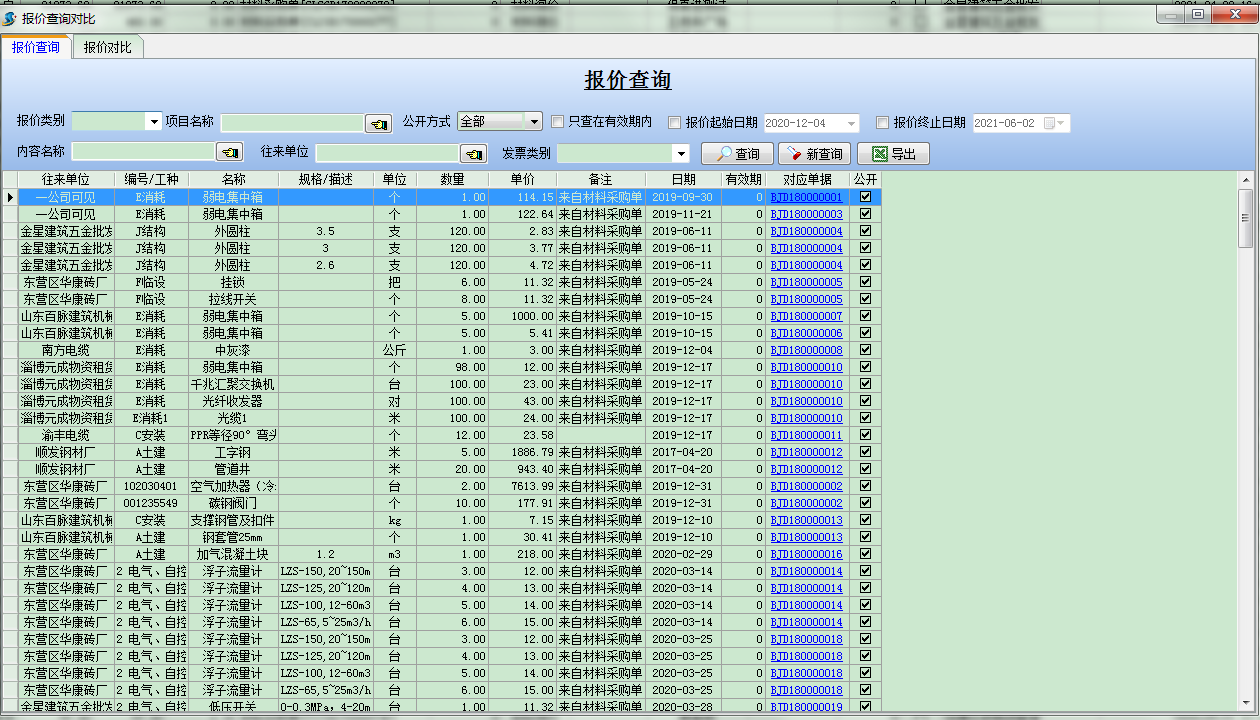
Task: Click the 新查询 button
Action: point(813,153)
